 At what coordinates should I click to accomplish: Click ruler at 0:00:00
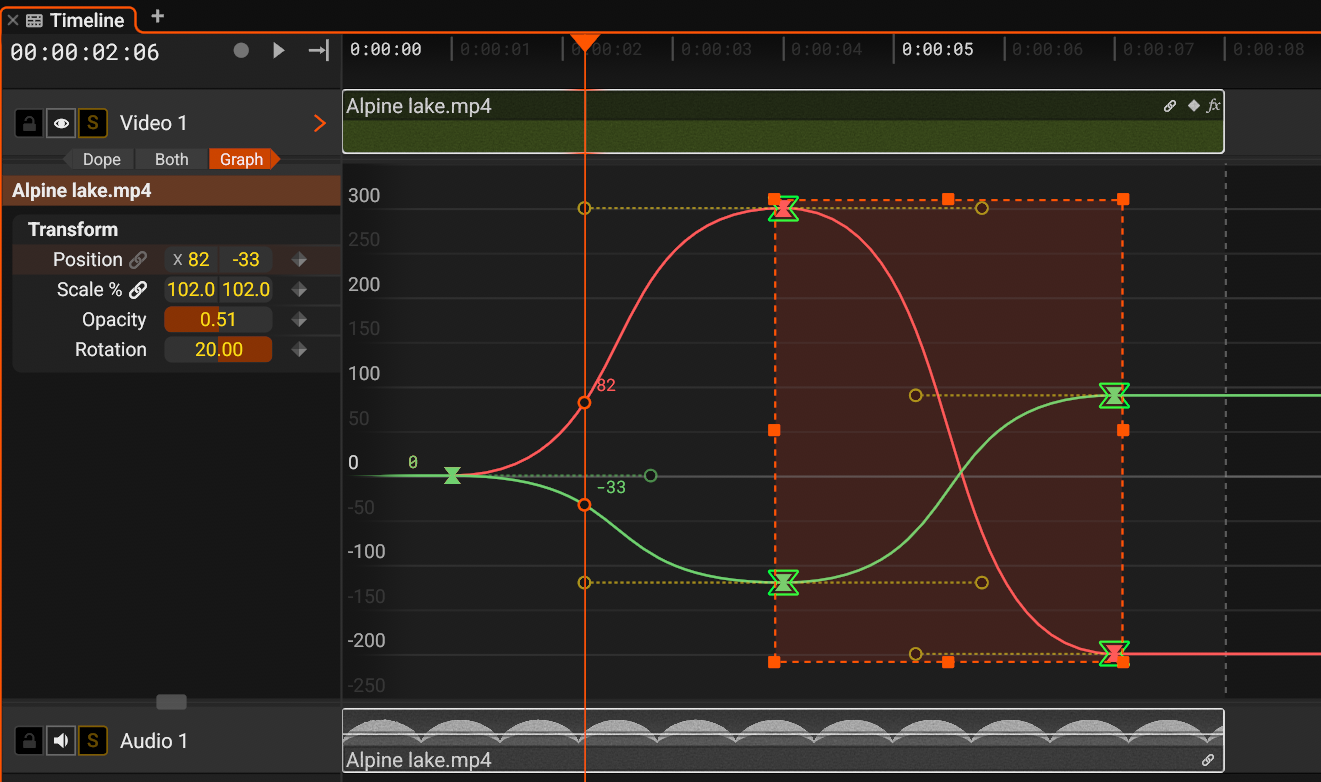385,49
